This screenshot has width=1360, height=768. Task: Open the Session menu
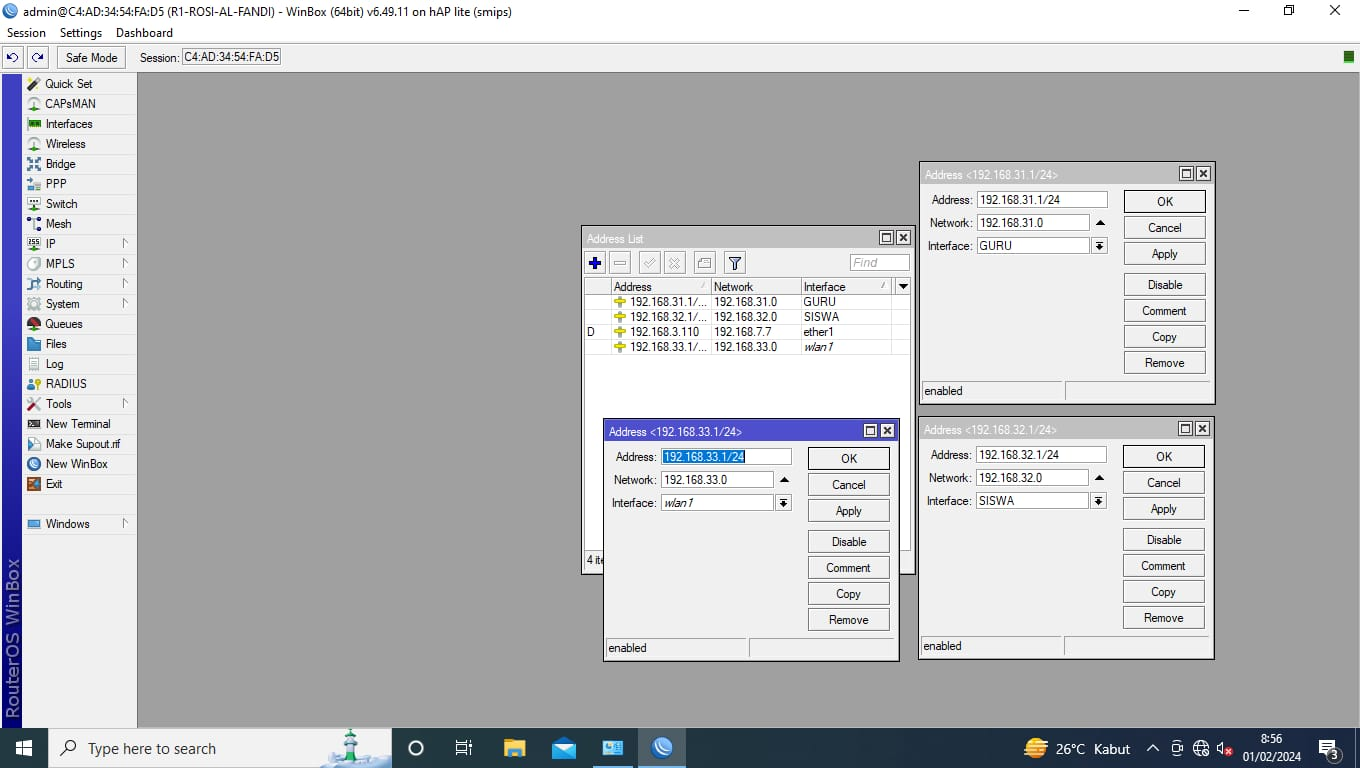(x=26, y=33)
